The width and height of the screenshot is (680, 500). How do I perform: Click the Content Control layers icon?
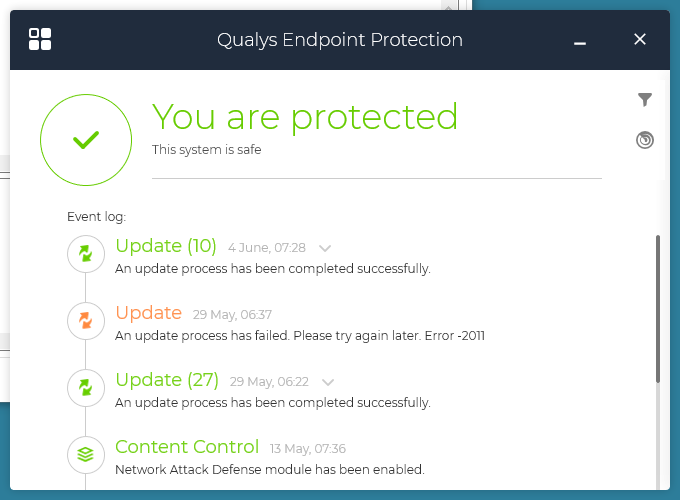(86, 455)
